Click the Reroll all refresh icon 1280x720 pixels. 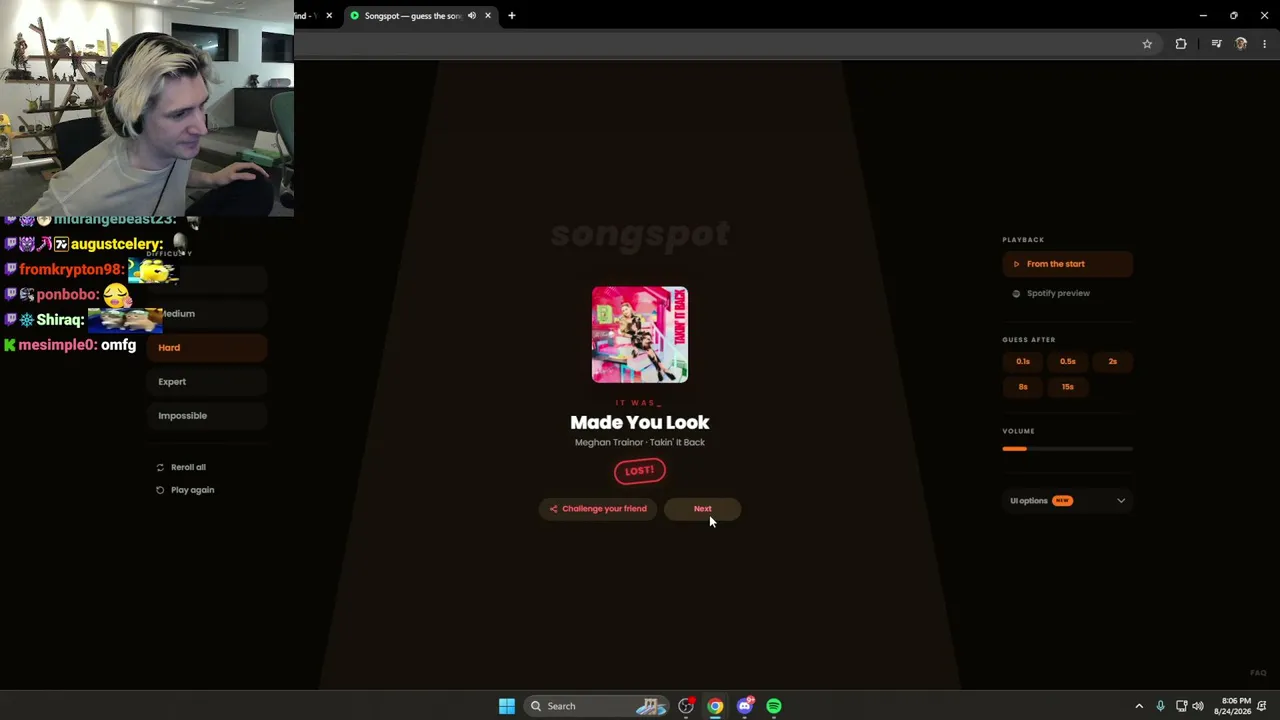pyautogui.click(x=160, y=467)
